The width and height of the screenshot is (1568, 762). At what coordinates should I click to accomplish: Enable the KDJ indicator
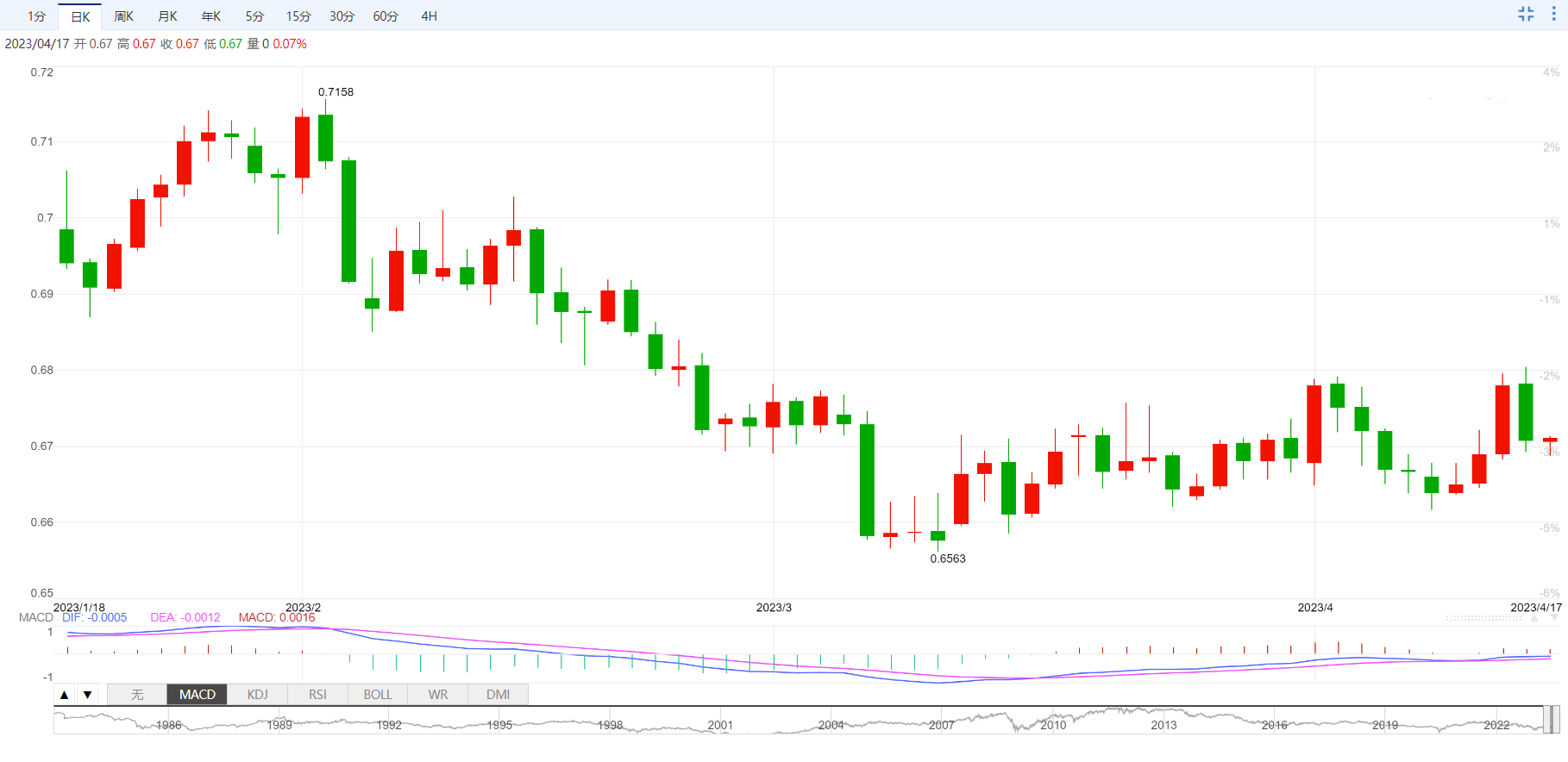click(257, 695)
